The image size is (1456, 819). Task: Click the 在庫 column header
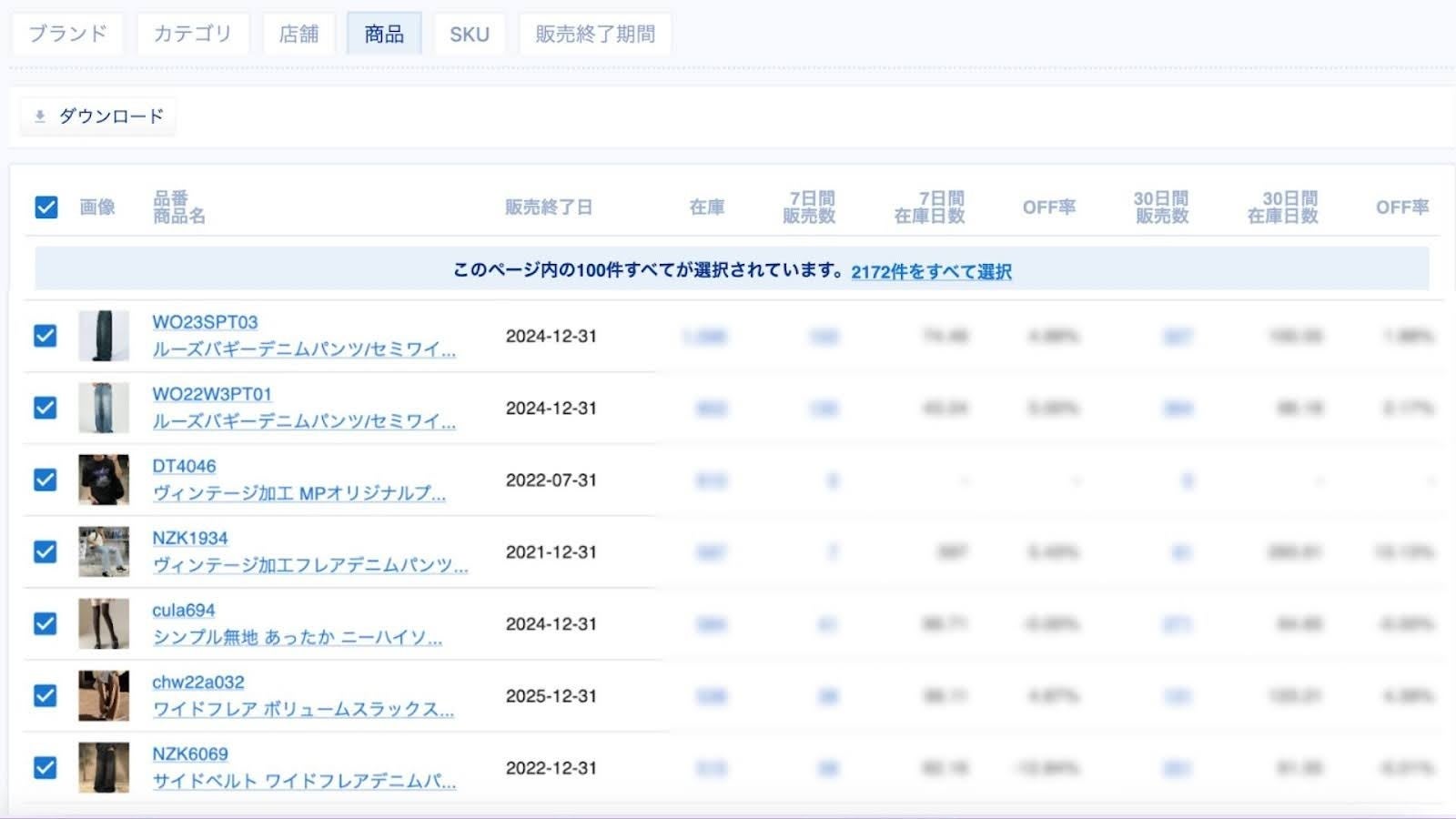707,207
